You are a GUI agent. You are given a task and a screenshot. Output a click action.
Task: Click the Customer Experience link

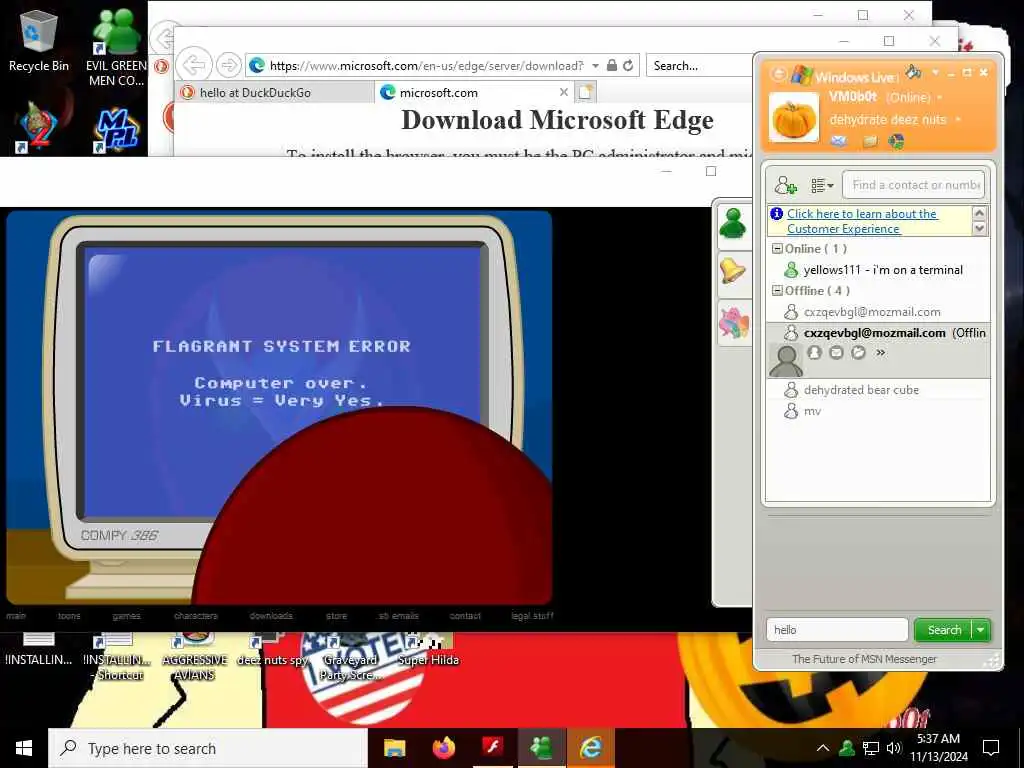click(x=862, y=221)
